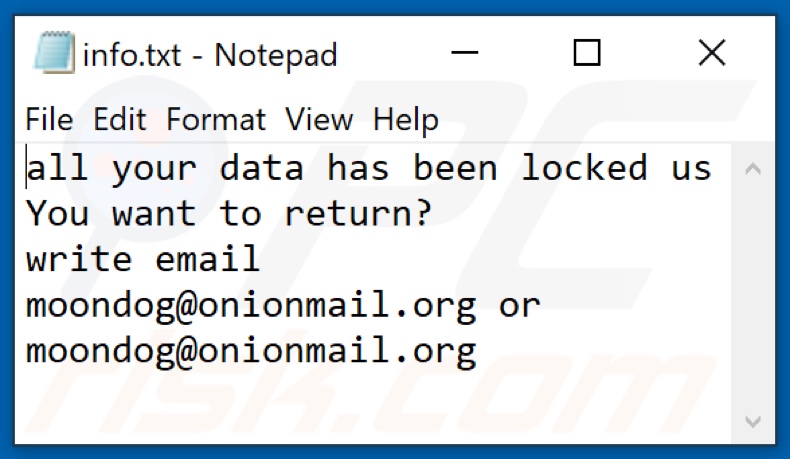Click the word "or" after the email
Viewport: 790px width, 459px height.
(519, 305)
